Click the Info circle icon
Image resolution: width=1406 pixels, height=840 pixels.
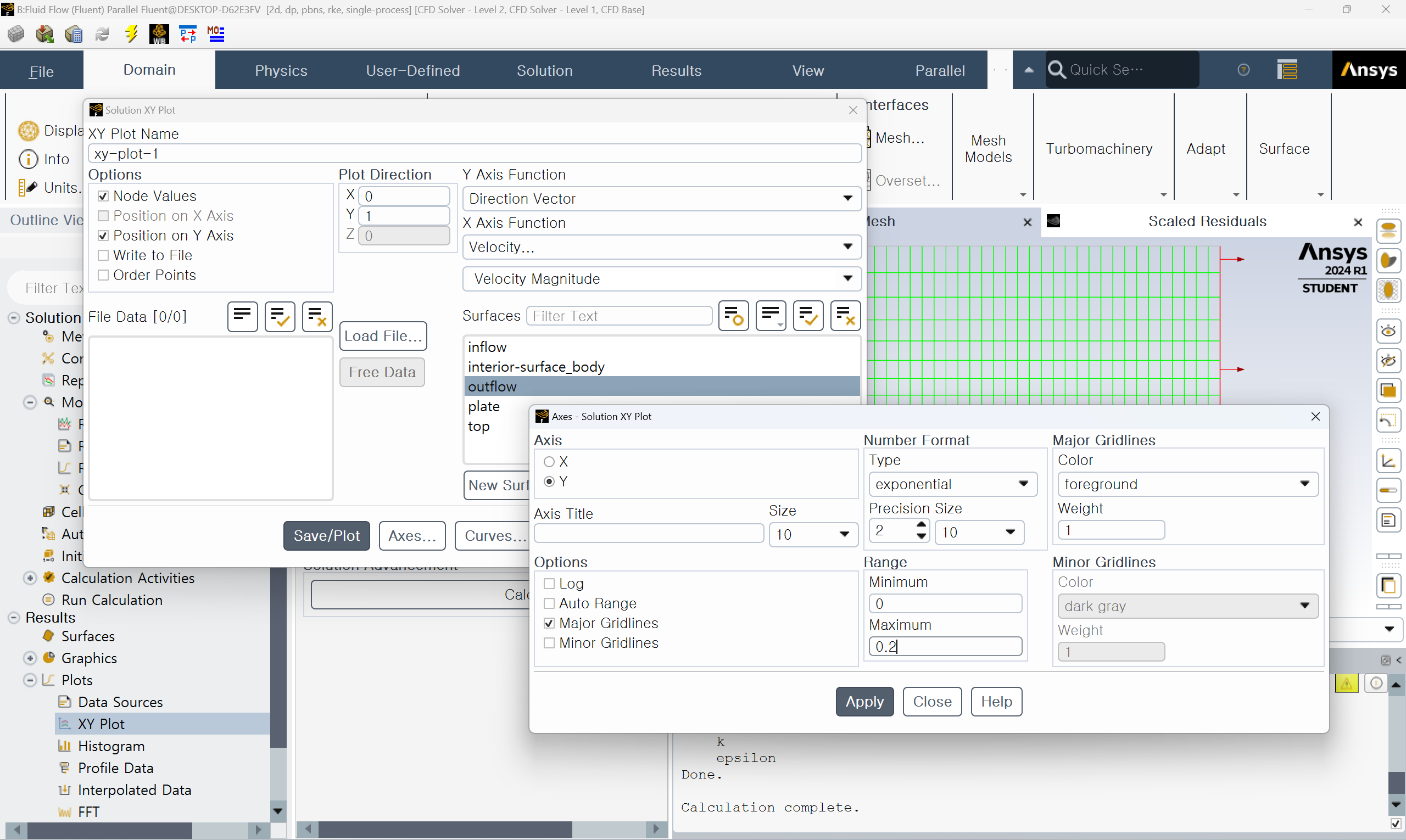[x=29, y=159]
